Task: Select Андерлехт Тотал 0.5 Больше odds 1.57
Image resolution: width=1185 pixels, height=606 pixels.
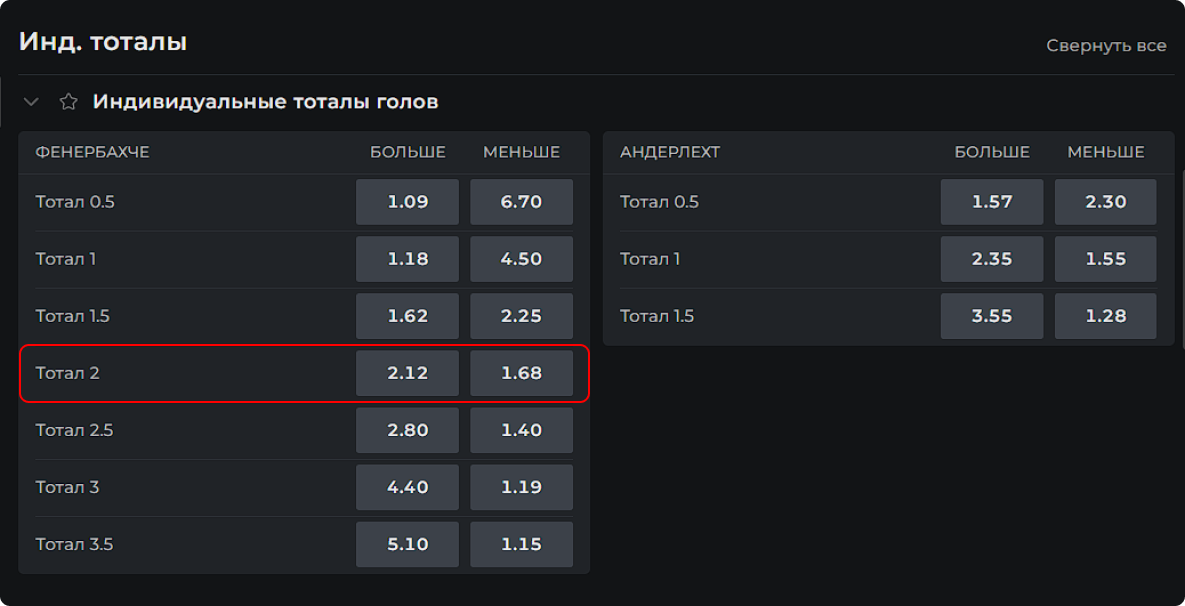Action: pos(991,202)
